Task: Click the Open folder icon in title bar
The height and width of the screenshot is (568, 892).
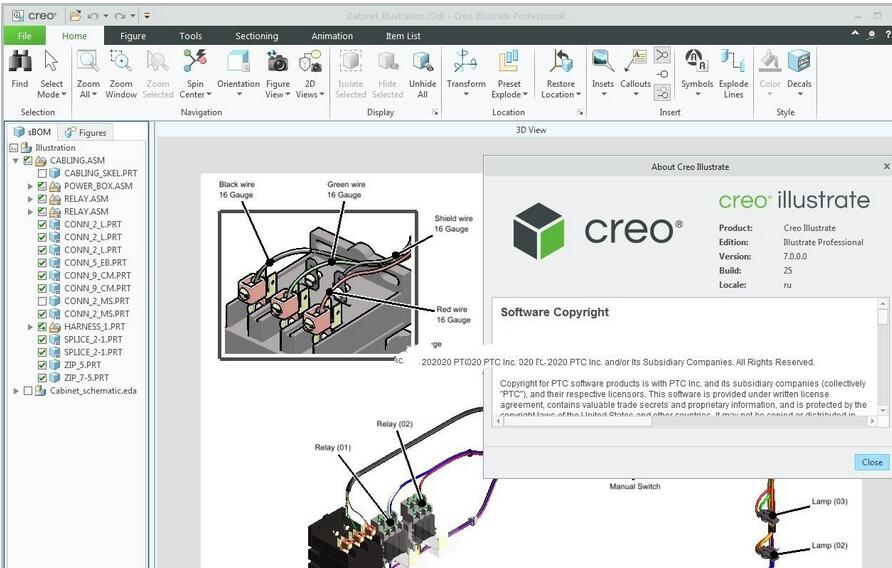Action: (75, 16)
